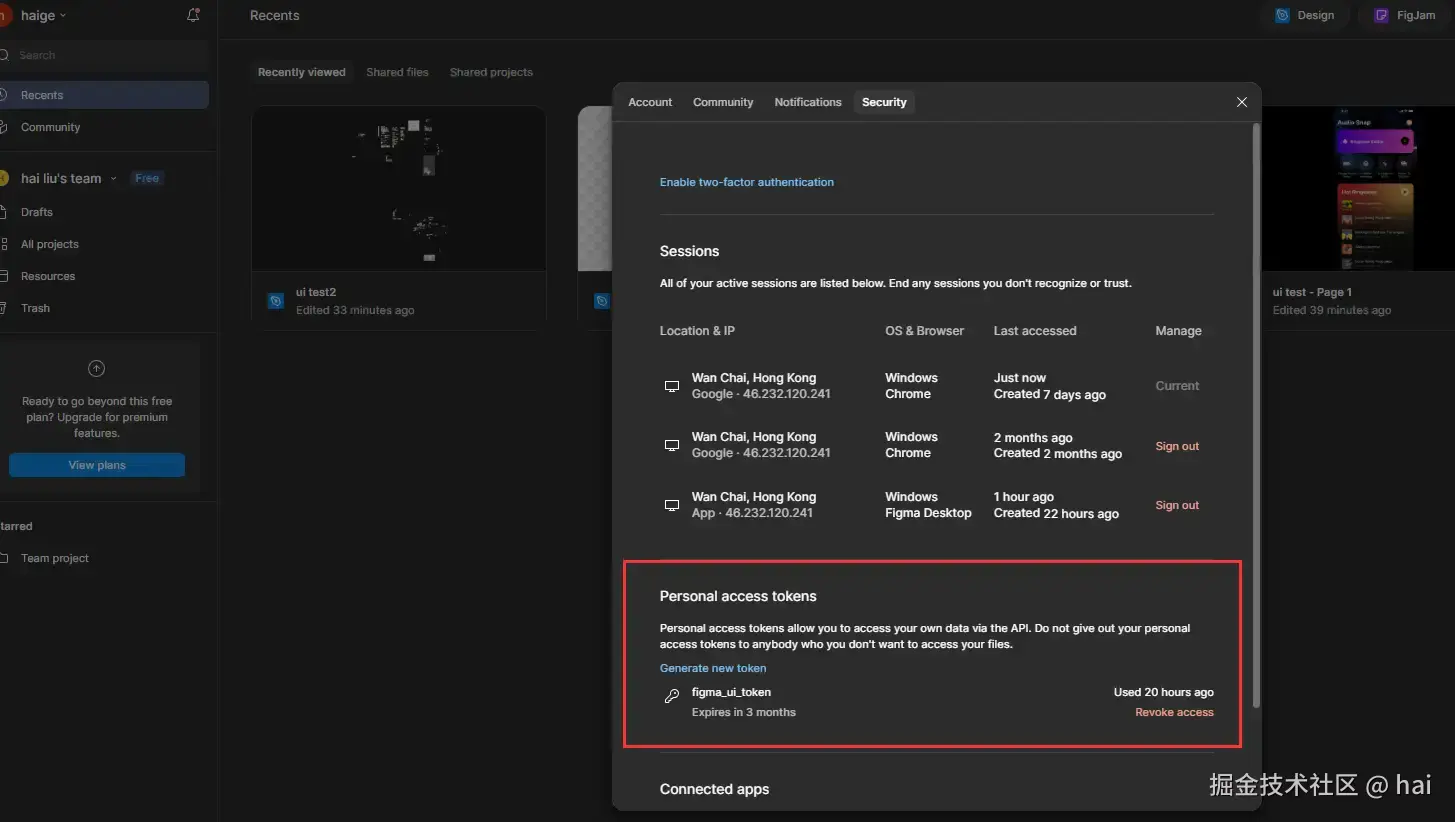Open the Shared projects tab
The height and width of the screenshot is (822, 1455).
tap(491, 72)
